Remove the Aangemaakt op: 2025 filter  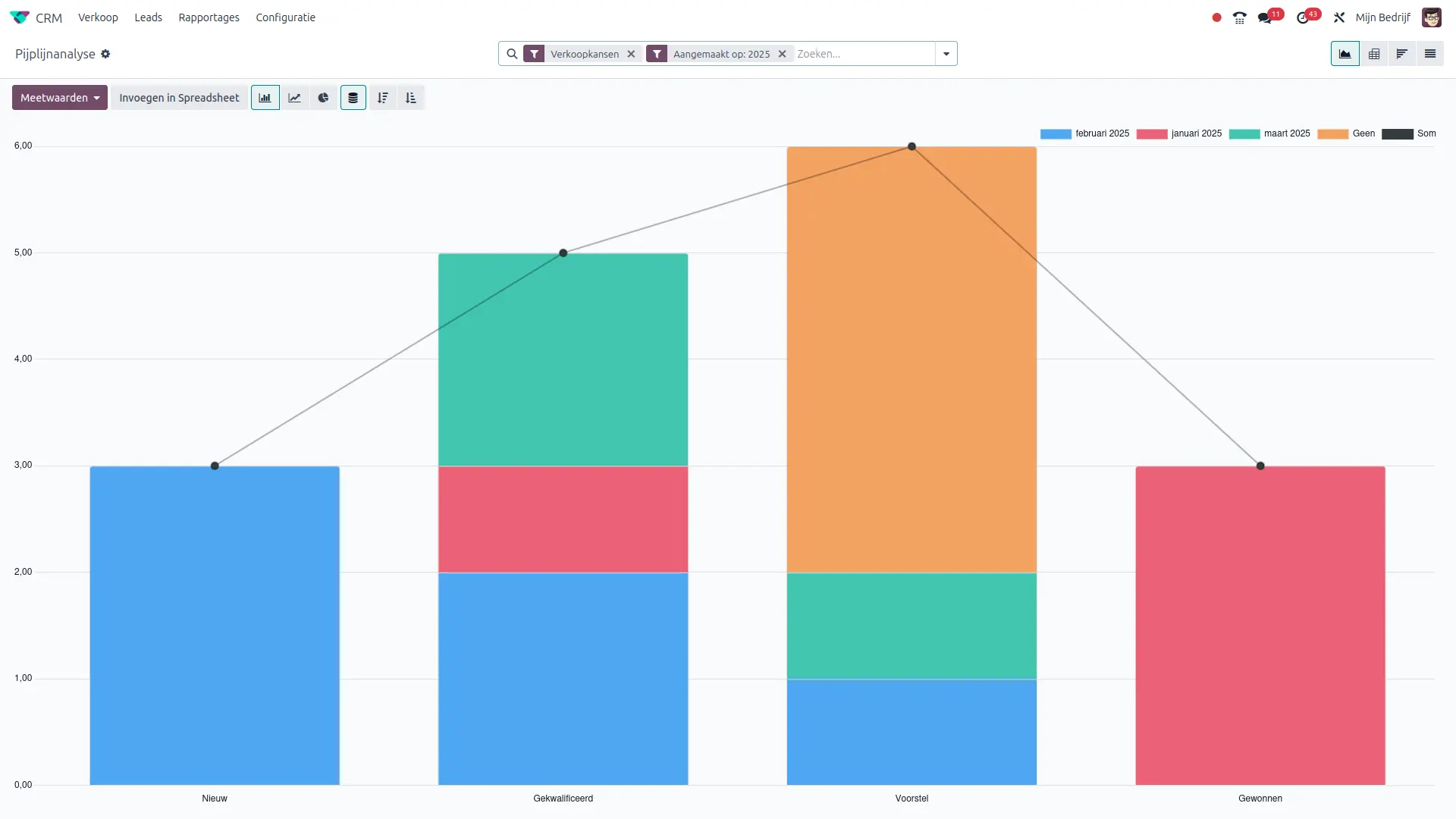[782, 54]
